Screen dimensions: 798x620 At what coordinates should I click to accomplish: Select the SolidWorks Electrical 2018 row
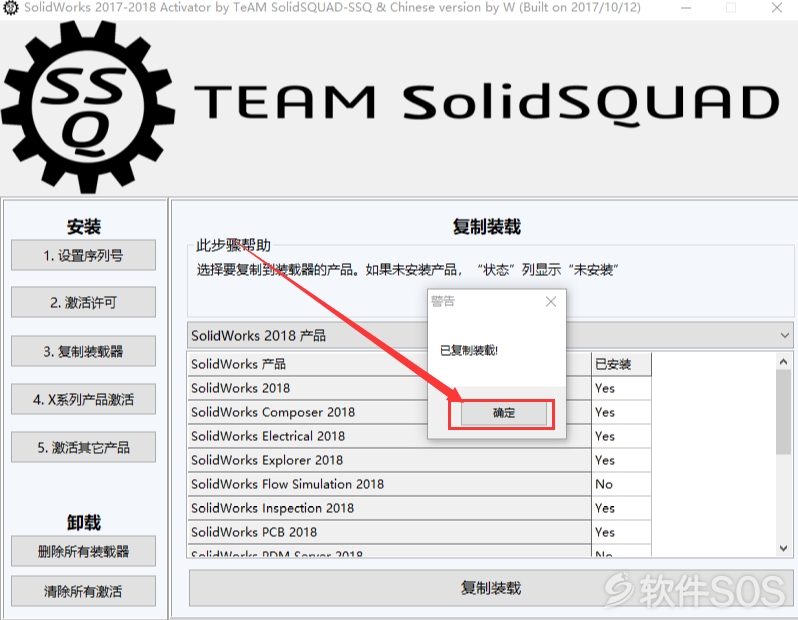click(x=389, y=436)
